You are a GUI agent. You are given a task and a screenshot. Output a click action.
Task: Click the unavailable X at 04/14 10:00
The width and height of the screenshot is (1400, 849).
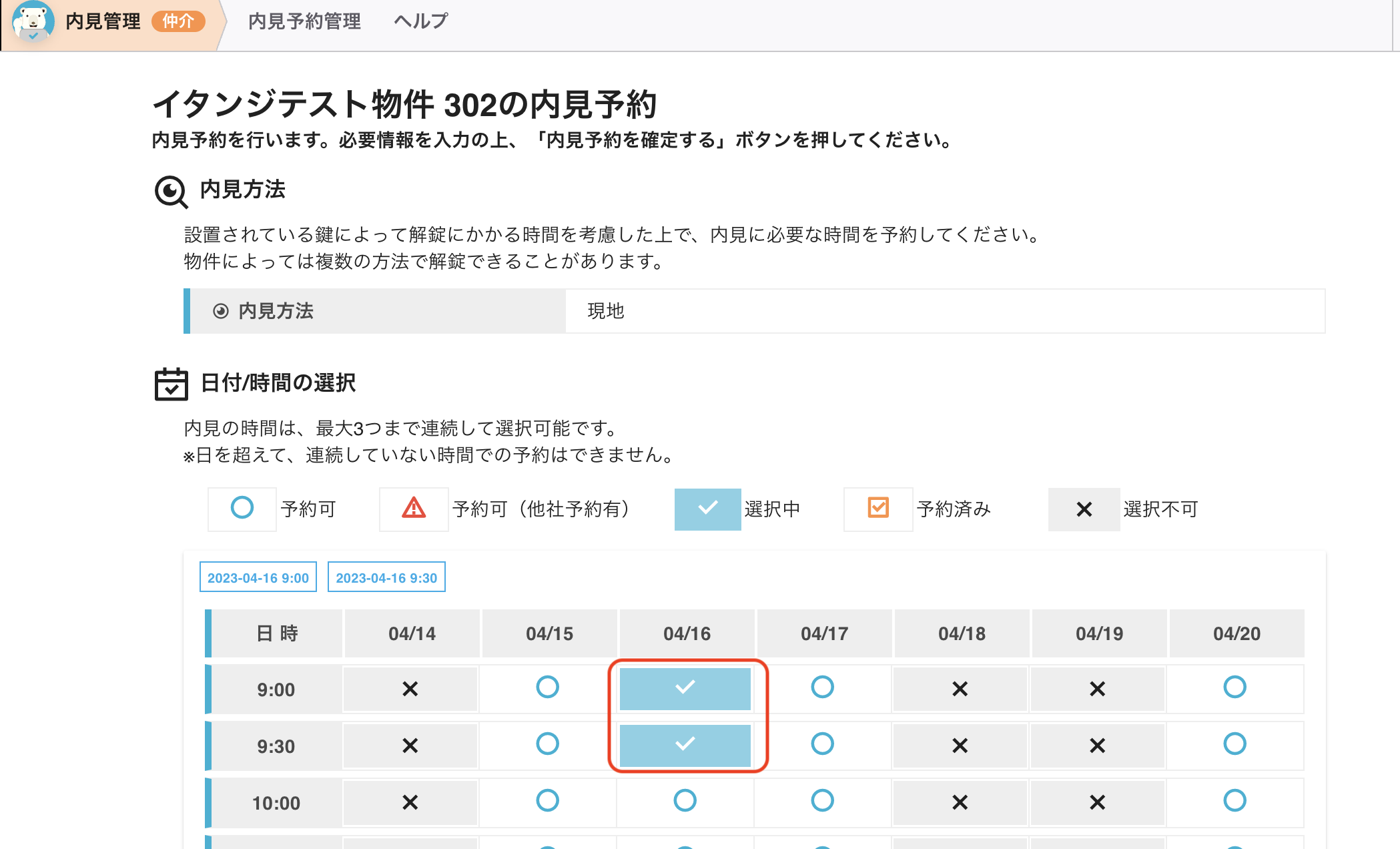[410, 802]
